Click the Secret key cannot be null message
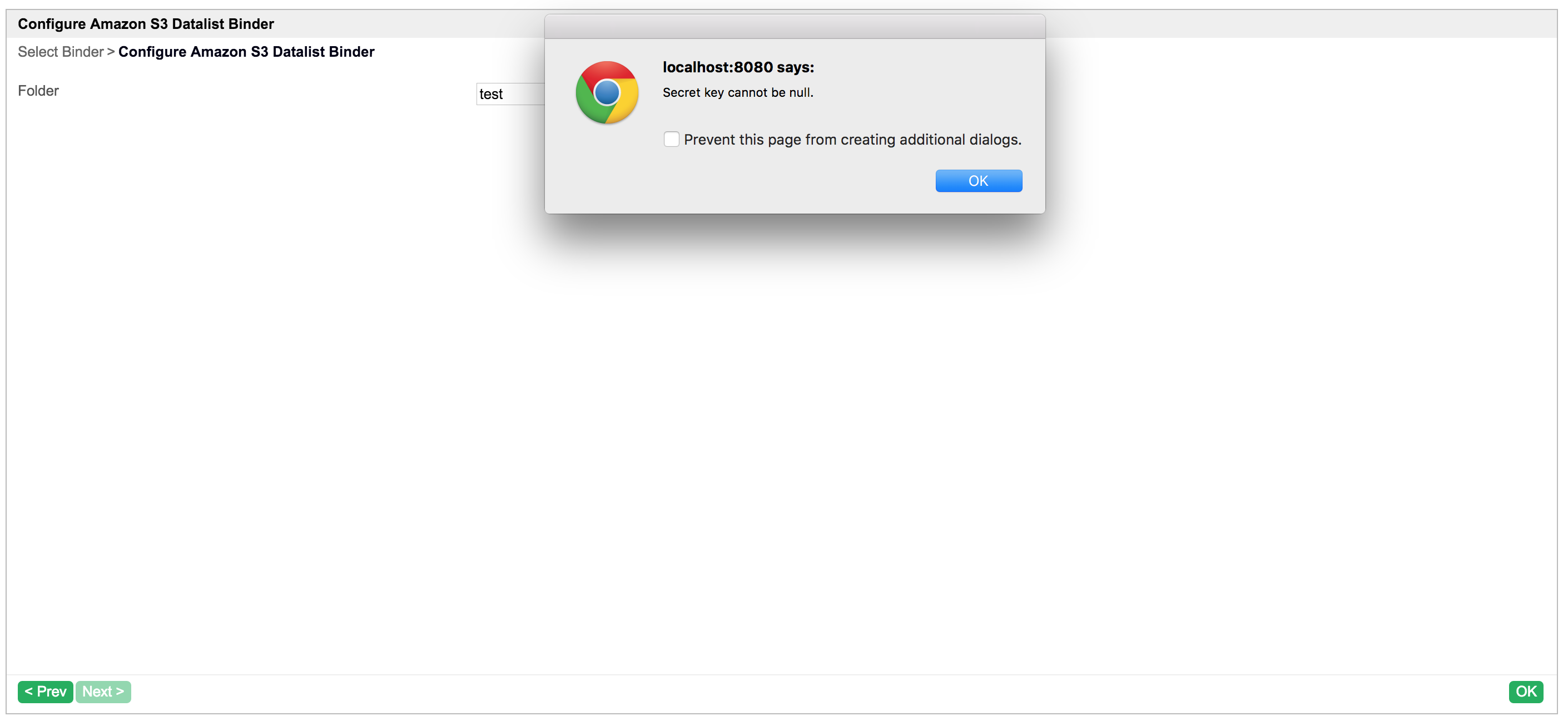Viewport: 1568px width, 721px height. click(737, 92)
